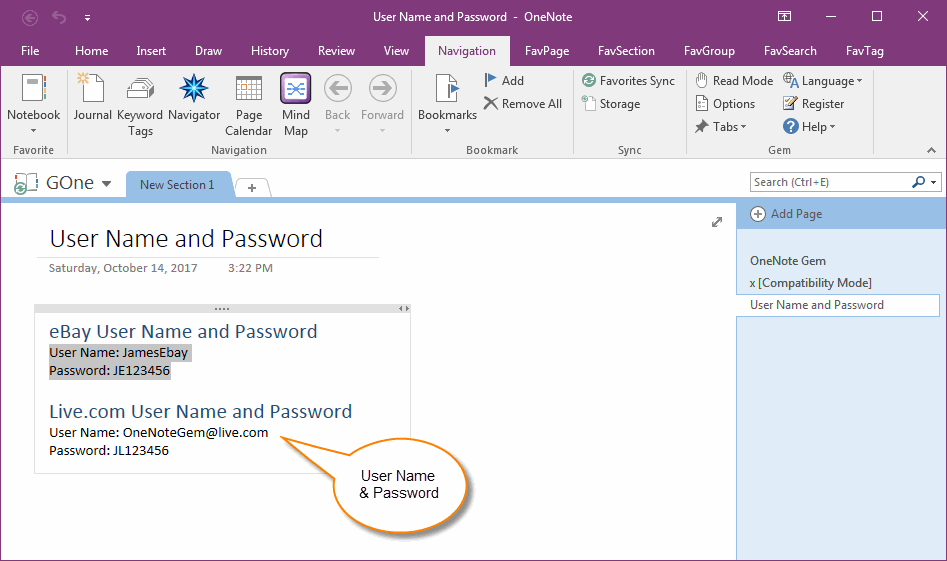The width and height of the screenshot is (947, 561).
Task: Create a new section with plus tab
Action: 252,188
